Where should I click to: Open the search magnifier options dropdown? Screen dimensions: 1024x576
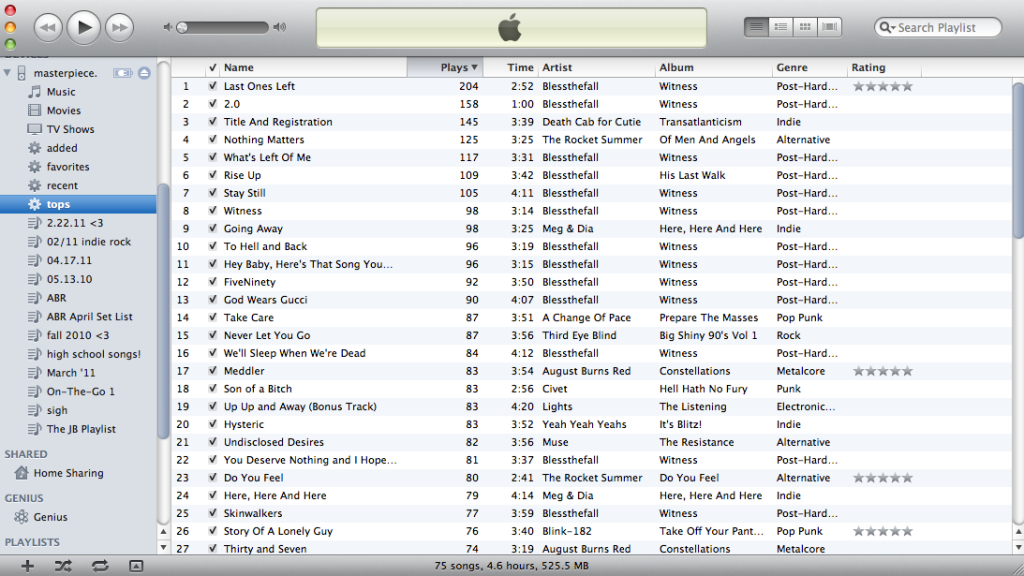887,27
